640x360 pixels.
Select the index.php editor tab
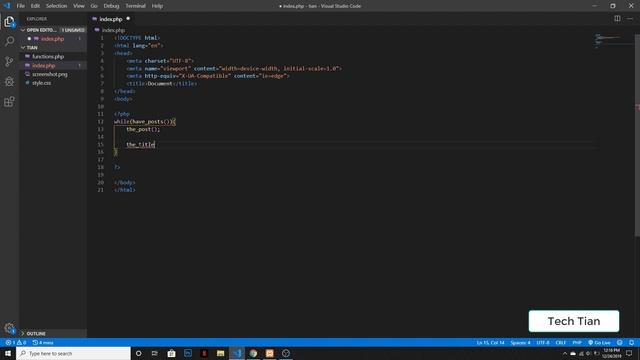coord(111,19)
